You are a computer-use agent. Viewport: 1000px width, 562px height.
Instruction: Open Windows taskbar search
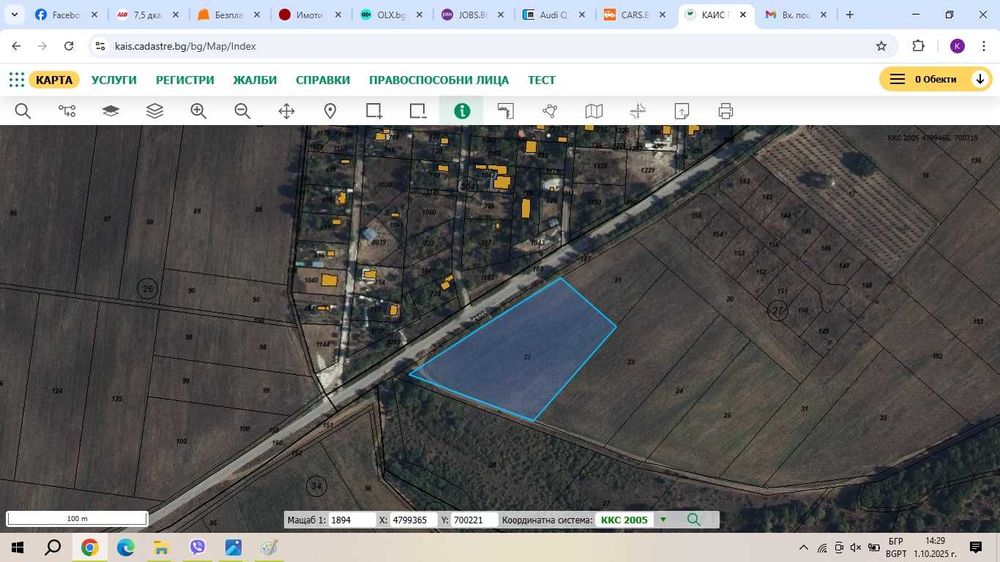point(54,547)
